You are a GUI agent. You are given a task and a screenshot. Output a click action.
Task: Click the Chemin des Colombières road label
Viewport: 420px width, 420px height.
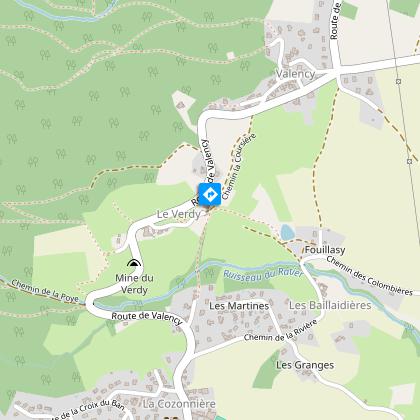[369, 276]
